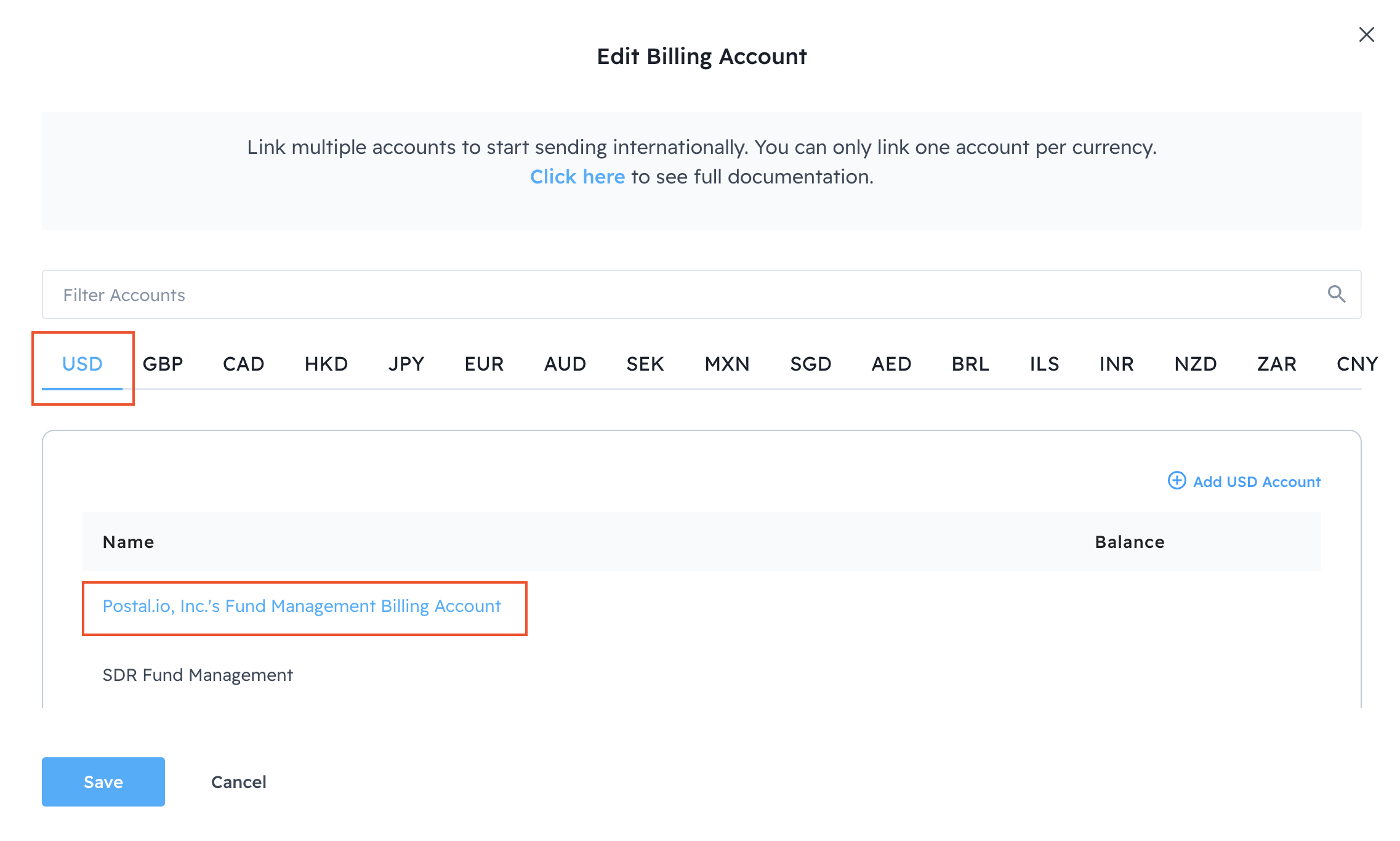The width and height of the screenshot is (1400, 841).
Task: Switch to the GBP currency tab
Action: (163, 364)
